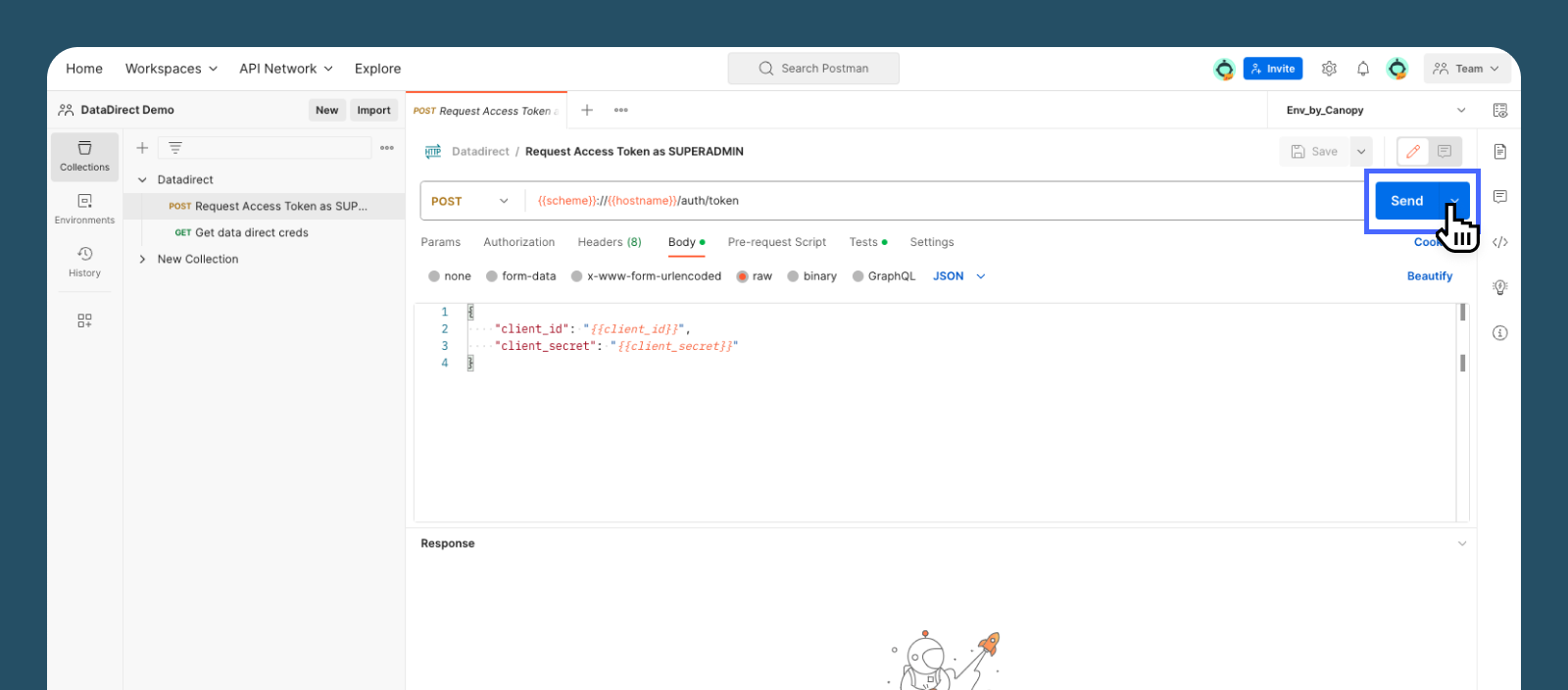
Task: Click the New button in workspace header
Action: [327, 111]
